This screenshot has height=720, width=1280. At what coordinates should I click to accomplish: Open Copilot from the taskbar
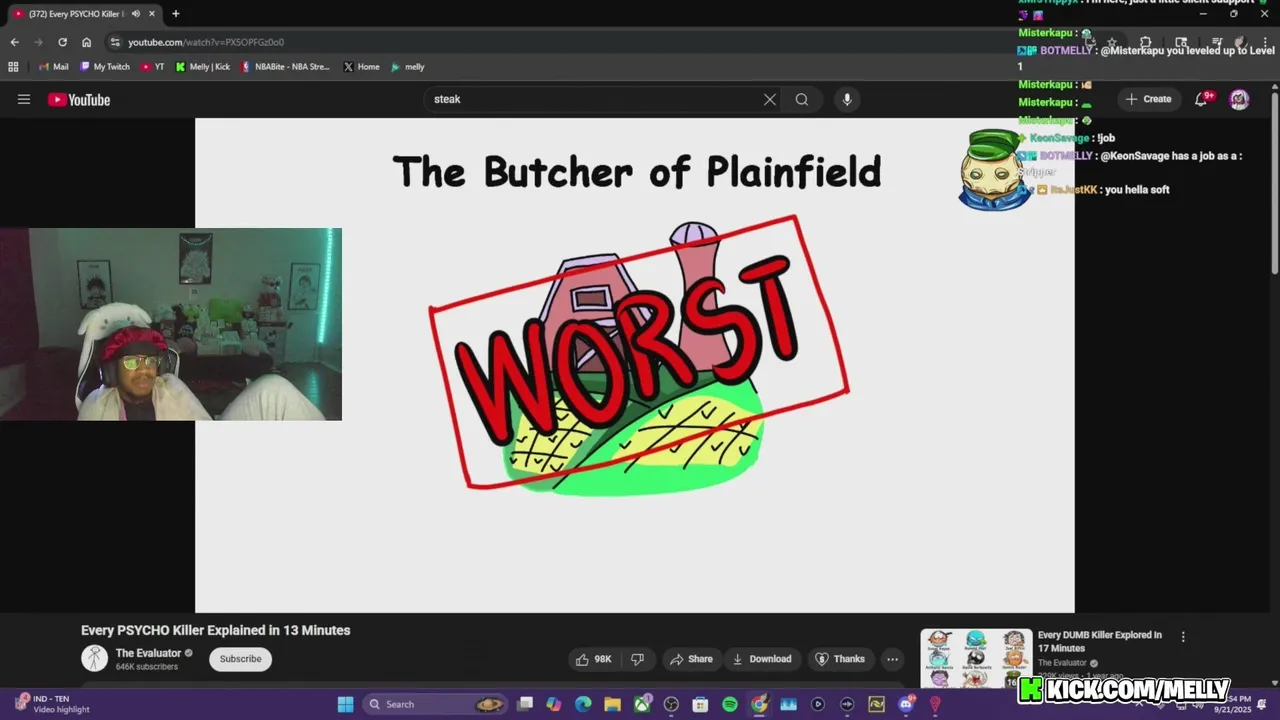[x=554, y=704]
